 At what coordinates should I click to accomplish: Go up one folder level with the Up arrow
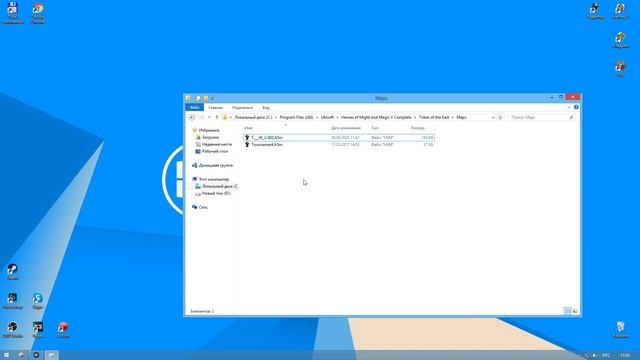click(217, 118)
